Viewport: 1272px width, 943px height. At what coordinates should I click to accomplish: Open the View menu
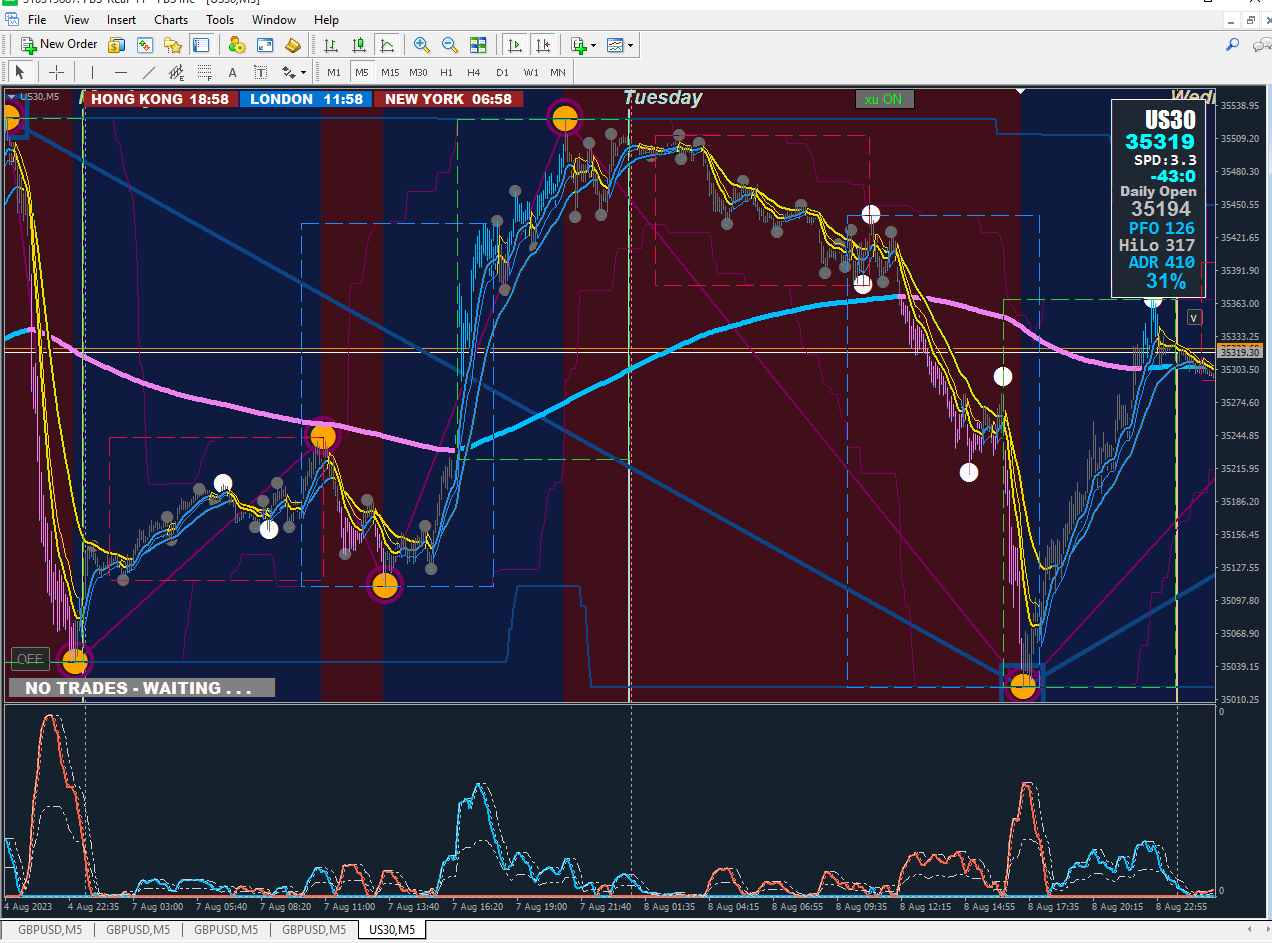(76, 19)
